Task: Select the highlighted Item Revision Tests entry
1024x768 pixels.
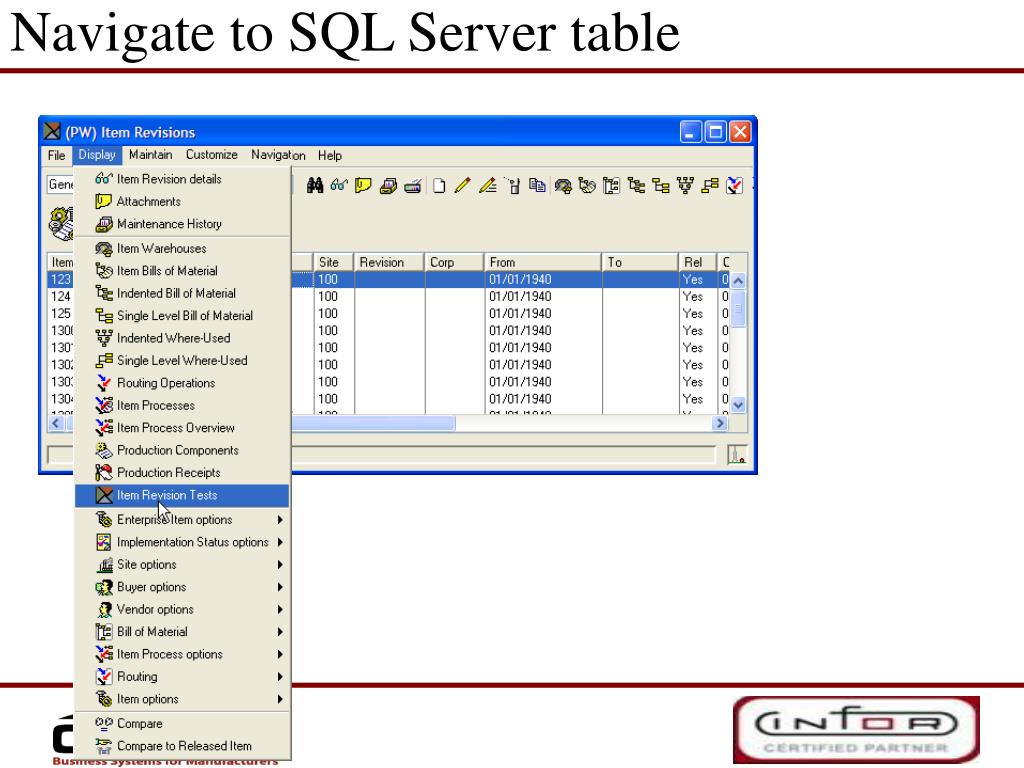Action: click(x=182, y=495)
